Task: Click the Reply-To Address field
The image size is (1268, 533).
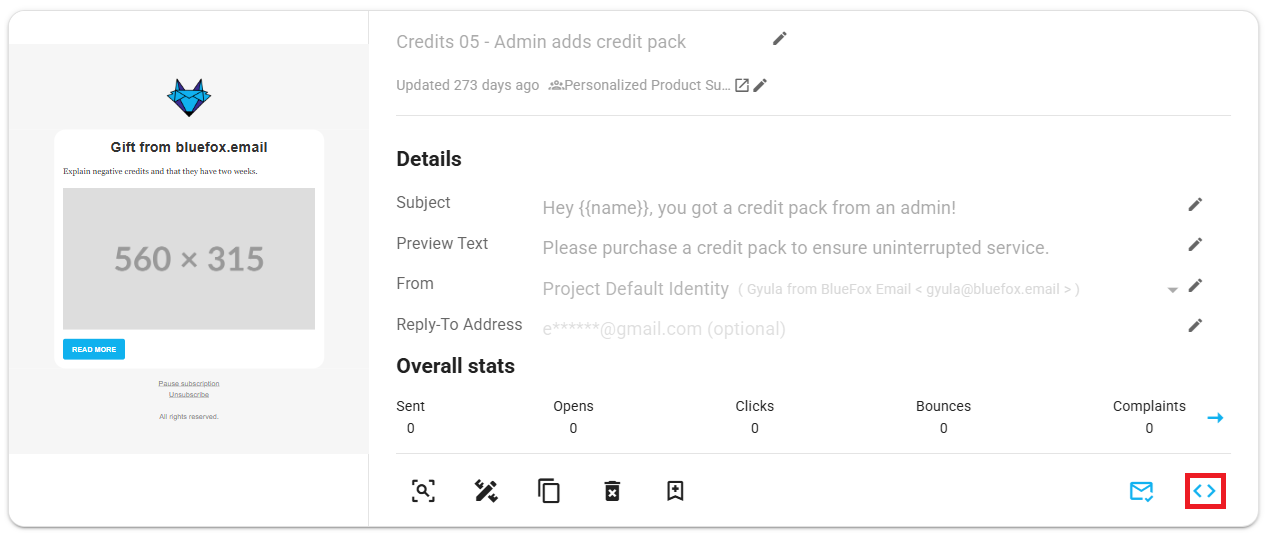Action: [664, 329]
